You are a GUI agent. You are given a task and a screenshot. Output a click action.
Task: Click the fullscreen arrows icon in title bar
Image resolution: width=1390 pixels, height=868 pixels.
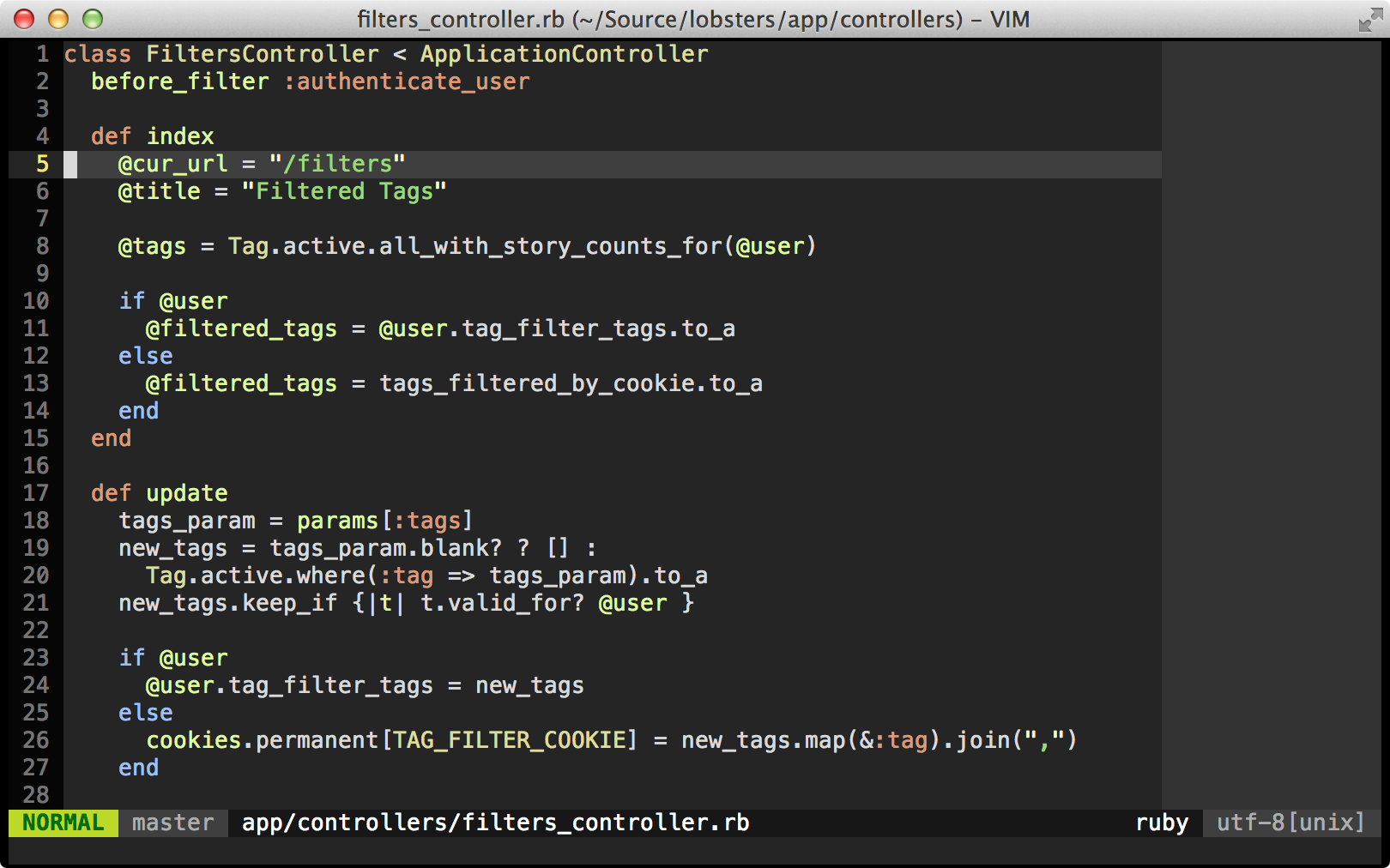point(1369,19)
